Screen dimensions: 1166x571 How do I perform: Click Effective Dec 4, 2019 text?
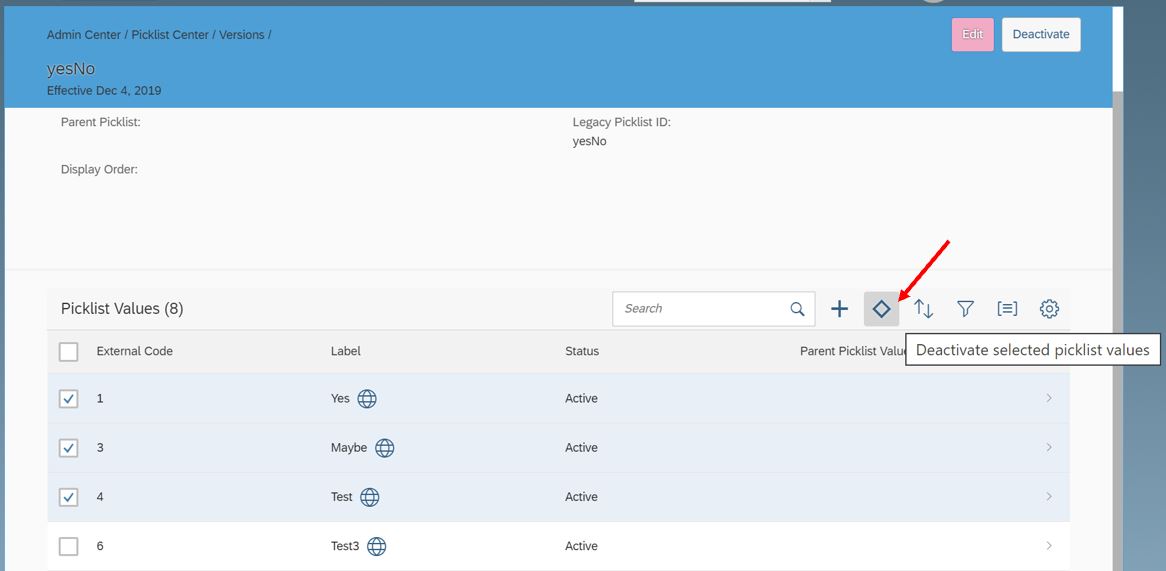(104, 91)
